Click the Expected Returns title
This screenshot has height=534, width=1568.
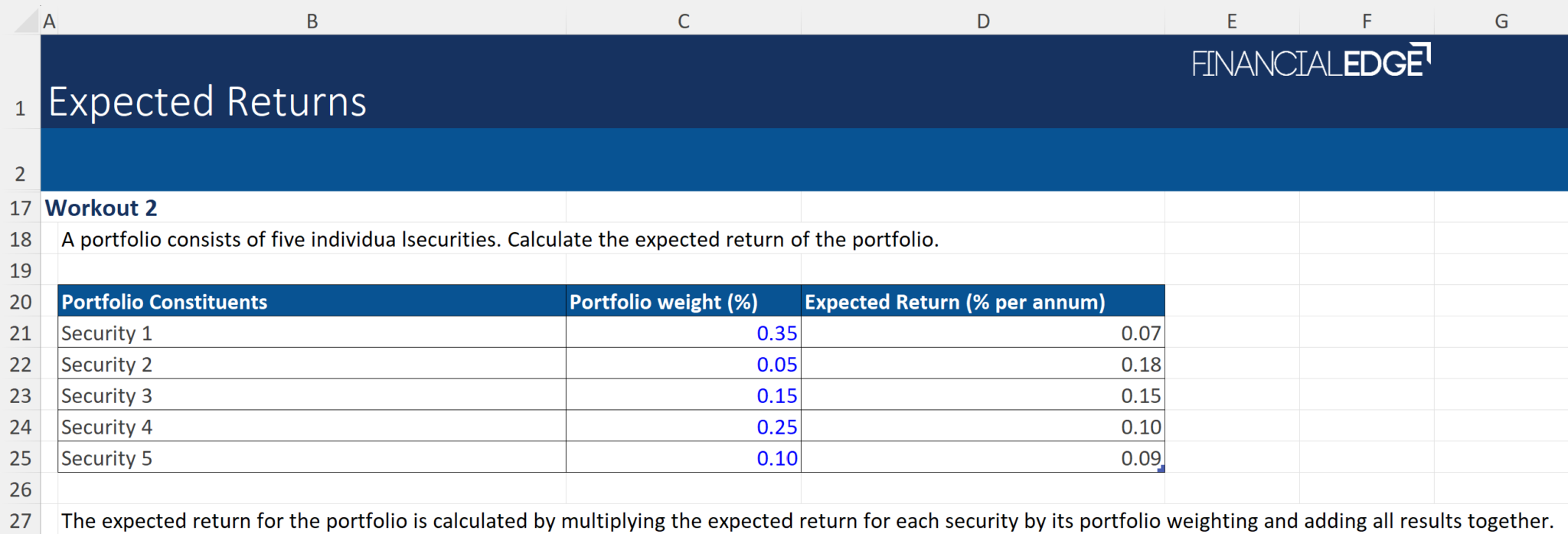(x=207, y=100)
